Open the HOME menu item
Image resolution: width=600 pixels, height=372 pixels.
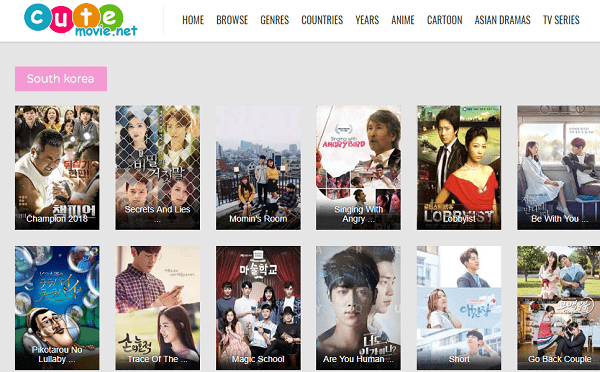click(193, 20)
